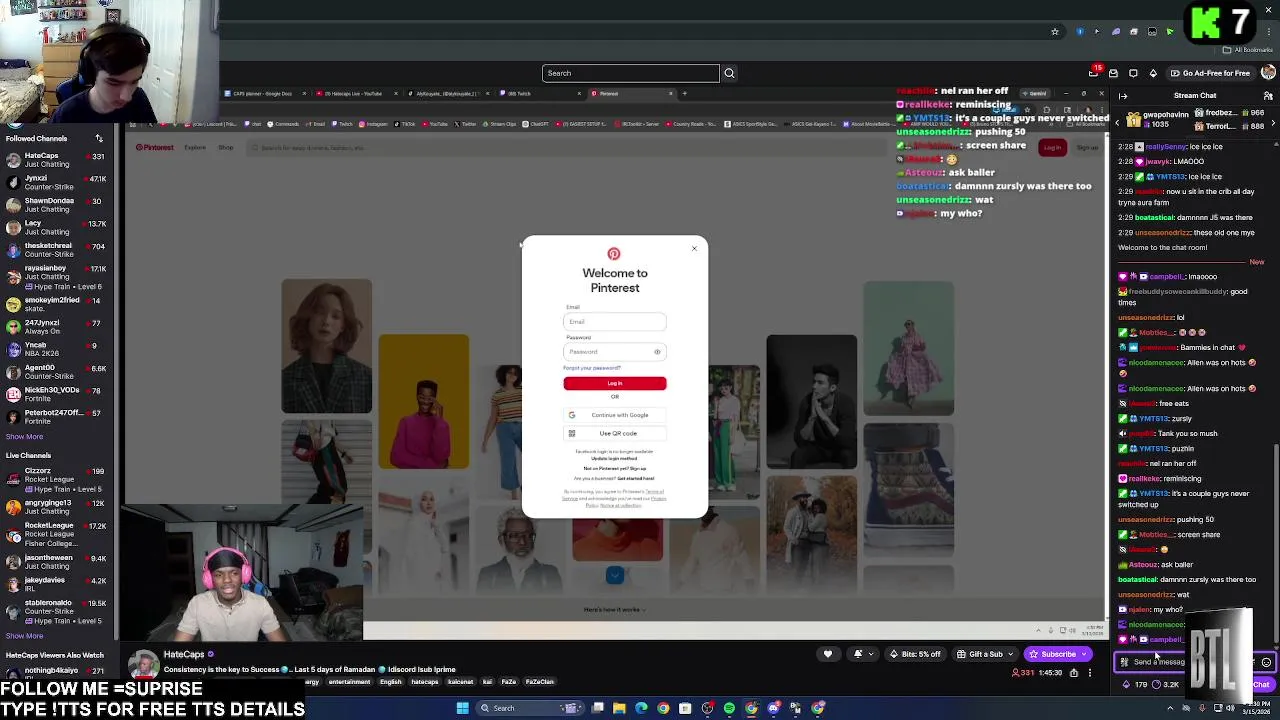Open the Chrome three-dot menu

coord(1270,31)
